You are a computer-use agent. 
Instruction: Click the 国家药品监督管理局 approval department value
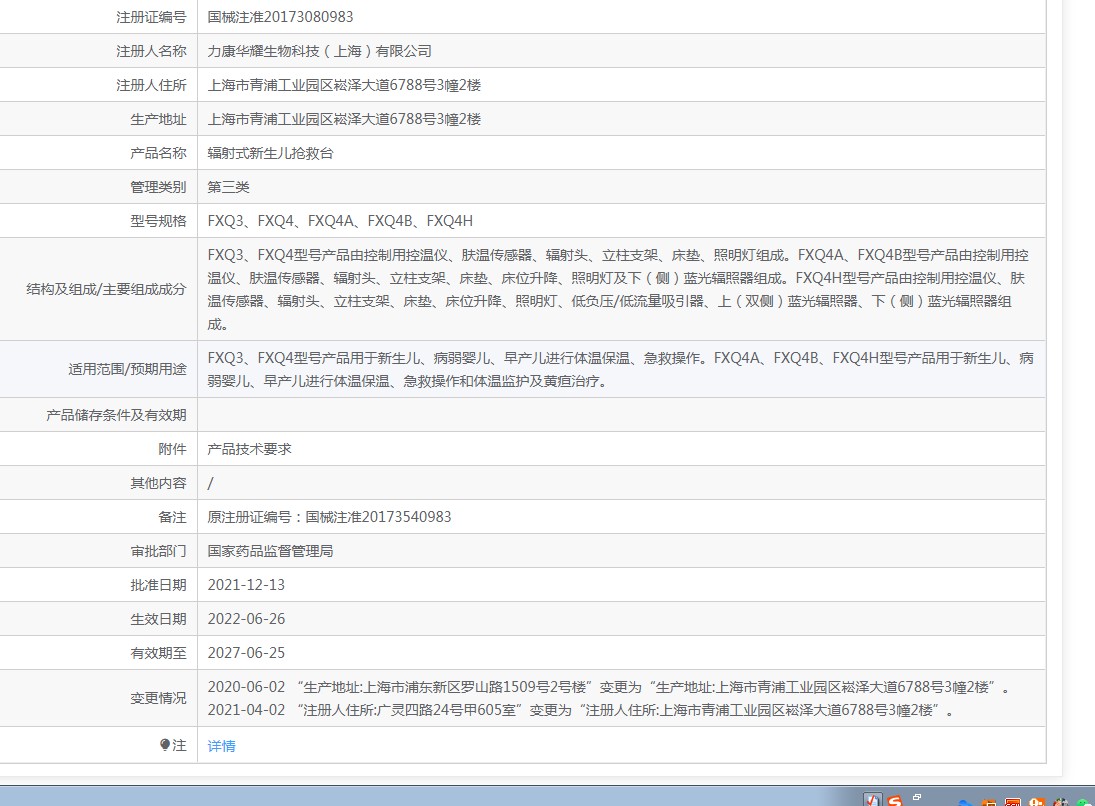[x=270, y=551]
